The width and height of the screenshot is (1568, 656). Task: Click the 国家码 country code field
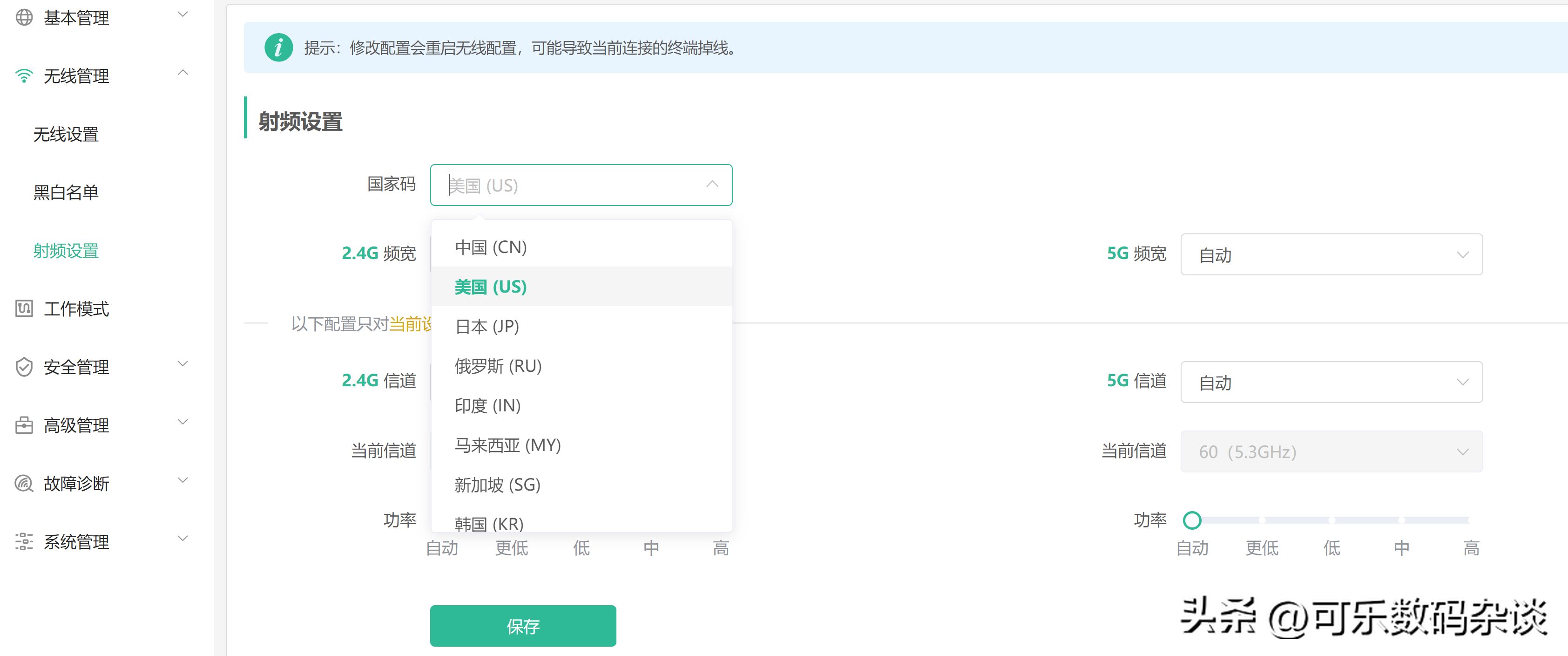[x=581, y=184]
